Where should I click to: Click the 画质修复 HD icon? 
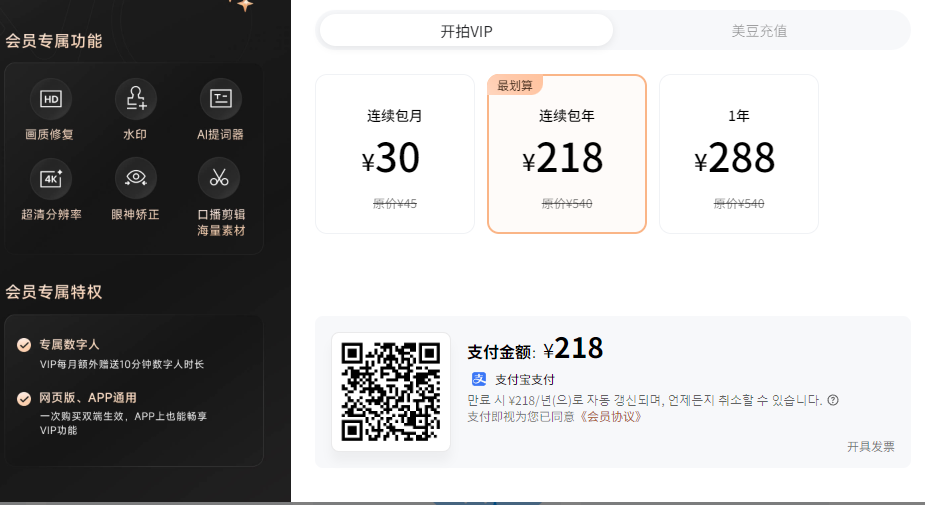pos(50,98)
